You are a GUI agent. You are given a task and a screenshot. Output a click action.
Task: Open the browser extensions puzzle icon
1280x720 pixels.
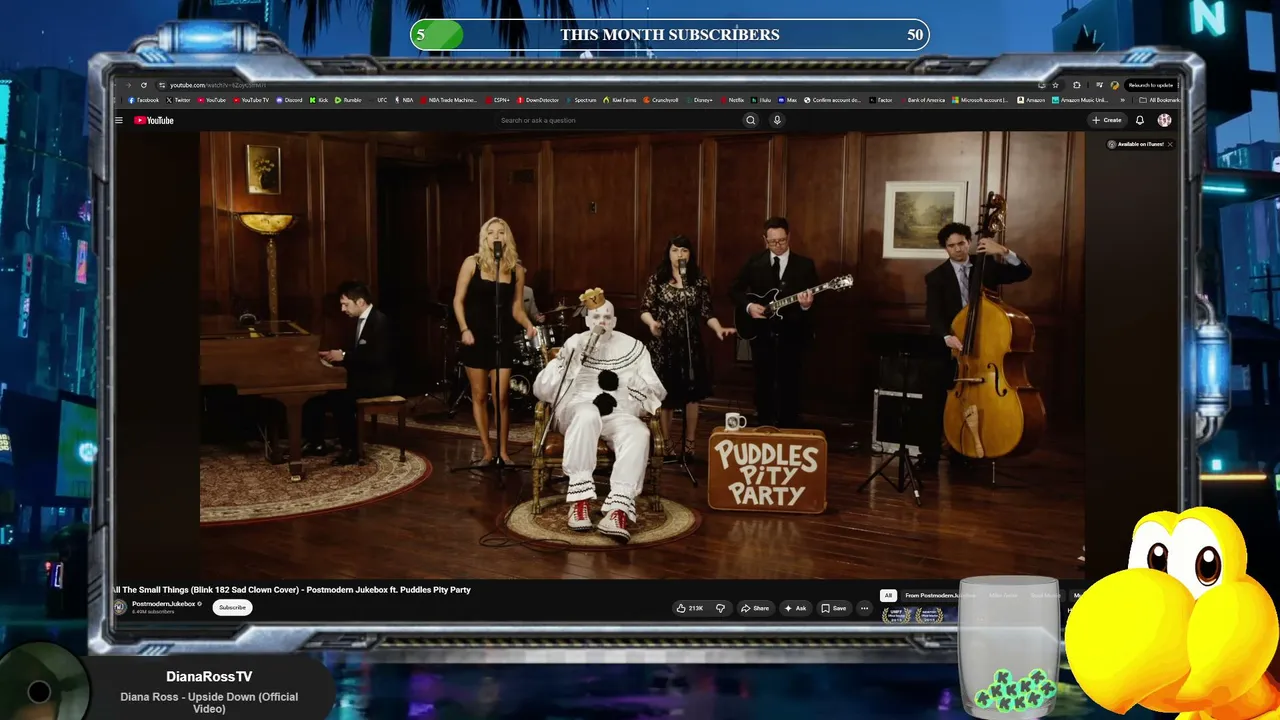(1077, 85)
